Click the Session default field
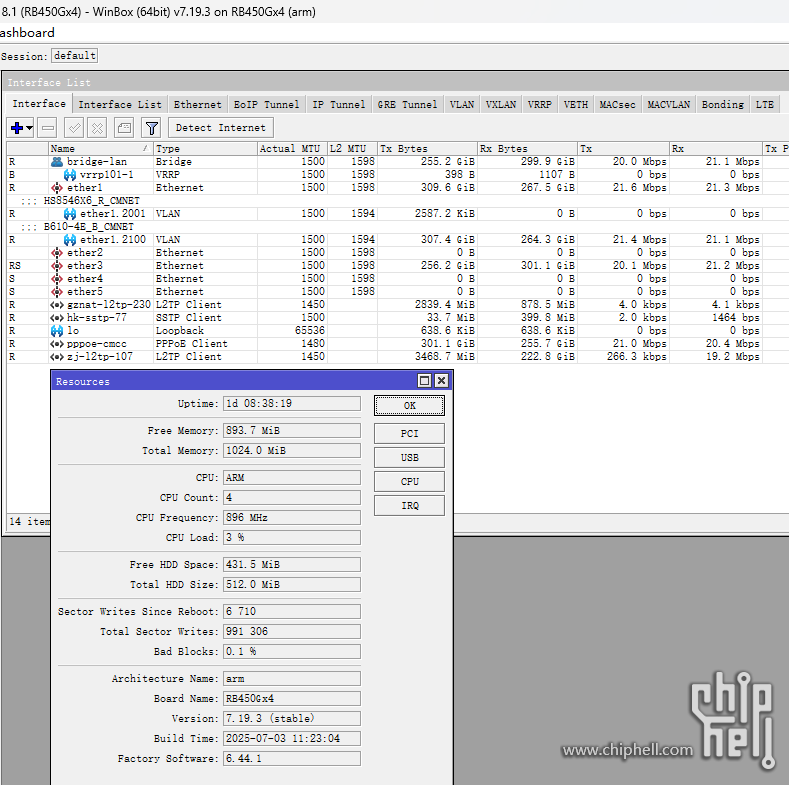Viewport: 789px width, 785px height. (74, 56)
